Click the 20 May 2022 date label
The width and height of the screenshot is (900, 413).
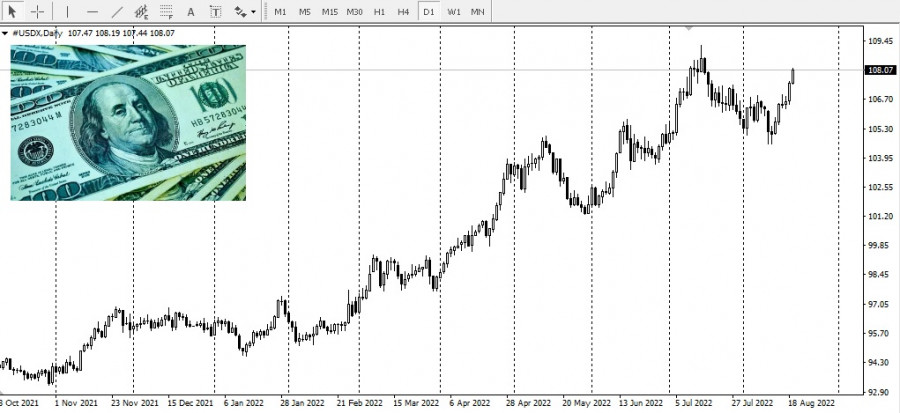586,403
